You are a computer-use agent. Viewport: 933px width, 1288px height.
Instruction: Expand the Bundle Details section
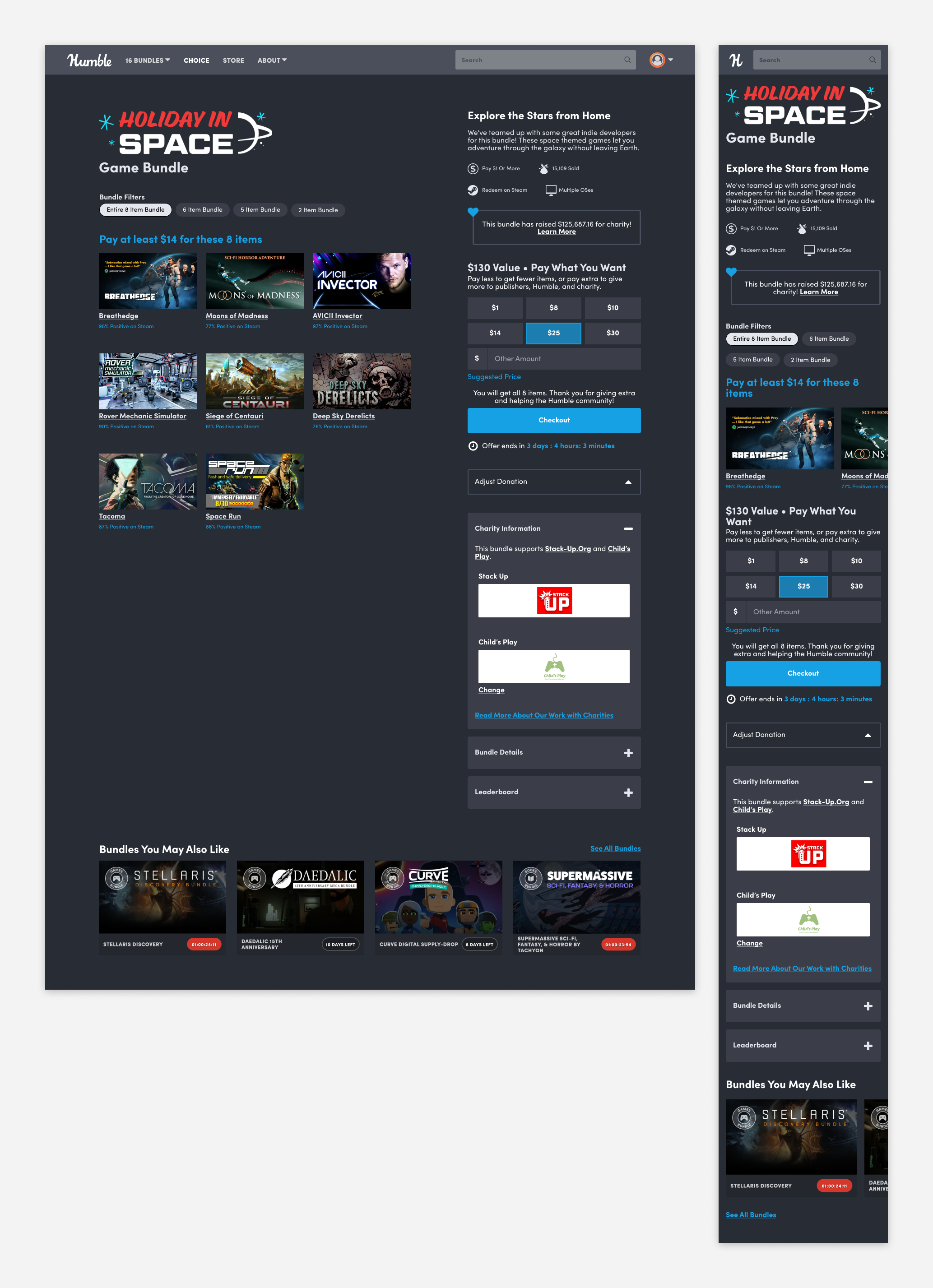point(554,752)
